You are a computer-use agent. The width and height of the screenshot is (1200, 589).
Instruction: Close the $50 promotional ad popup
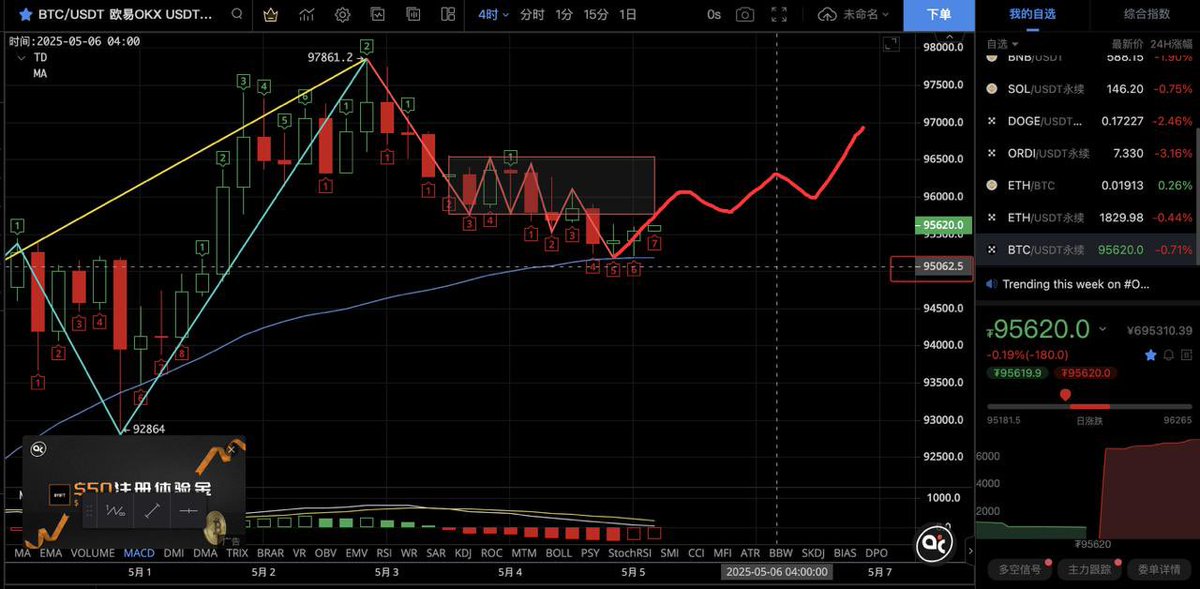tap(230, 449)
